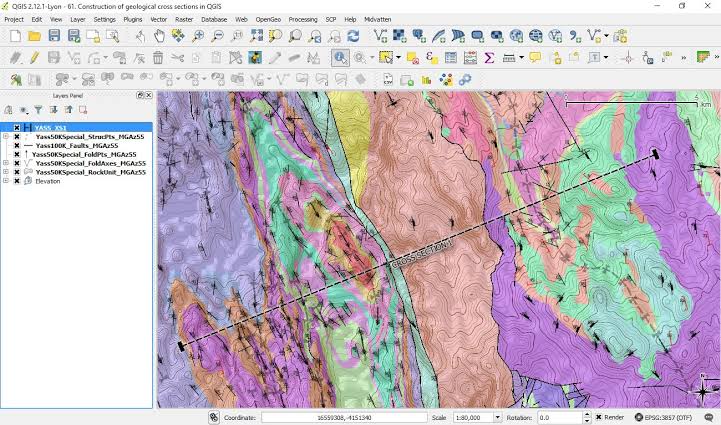Click the Statistical Summary sigma icon
The height and width of the screenshot is (425, 721).
click(489, 58)
